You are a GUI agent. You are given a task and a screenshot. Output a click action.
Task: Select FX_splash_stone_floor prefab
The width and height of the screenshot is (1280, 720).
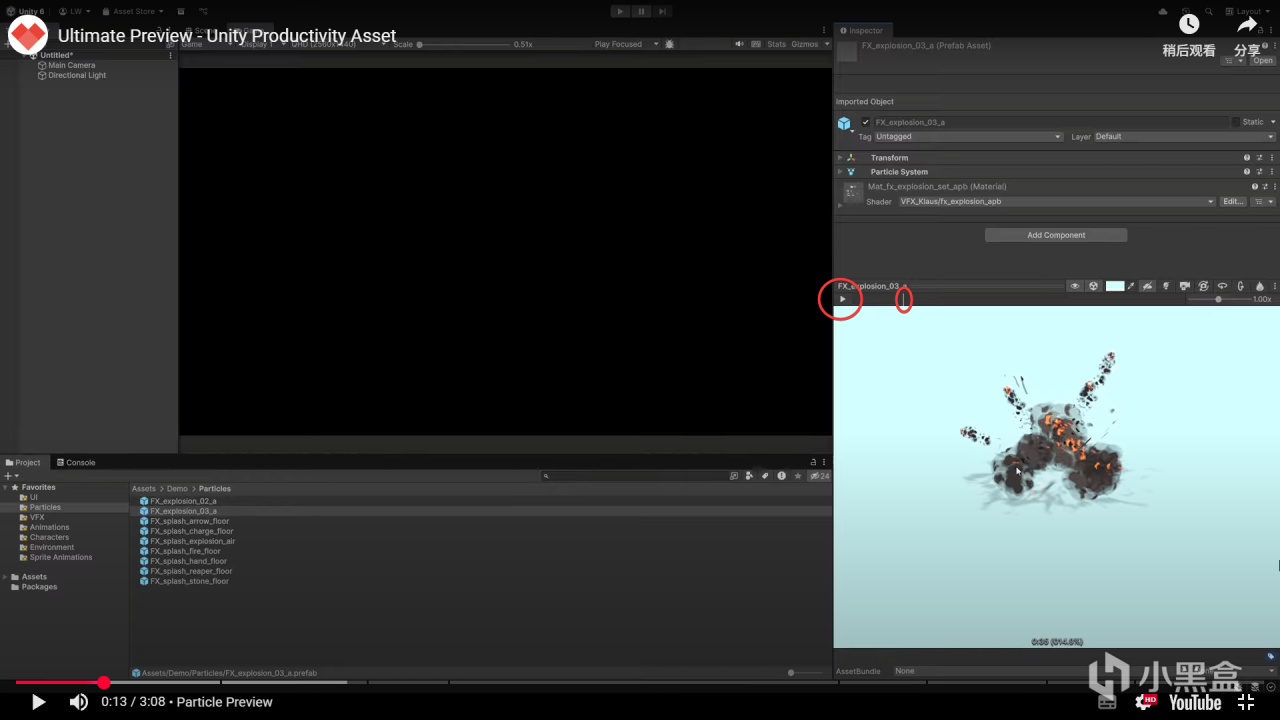(x=189, y=581)
